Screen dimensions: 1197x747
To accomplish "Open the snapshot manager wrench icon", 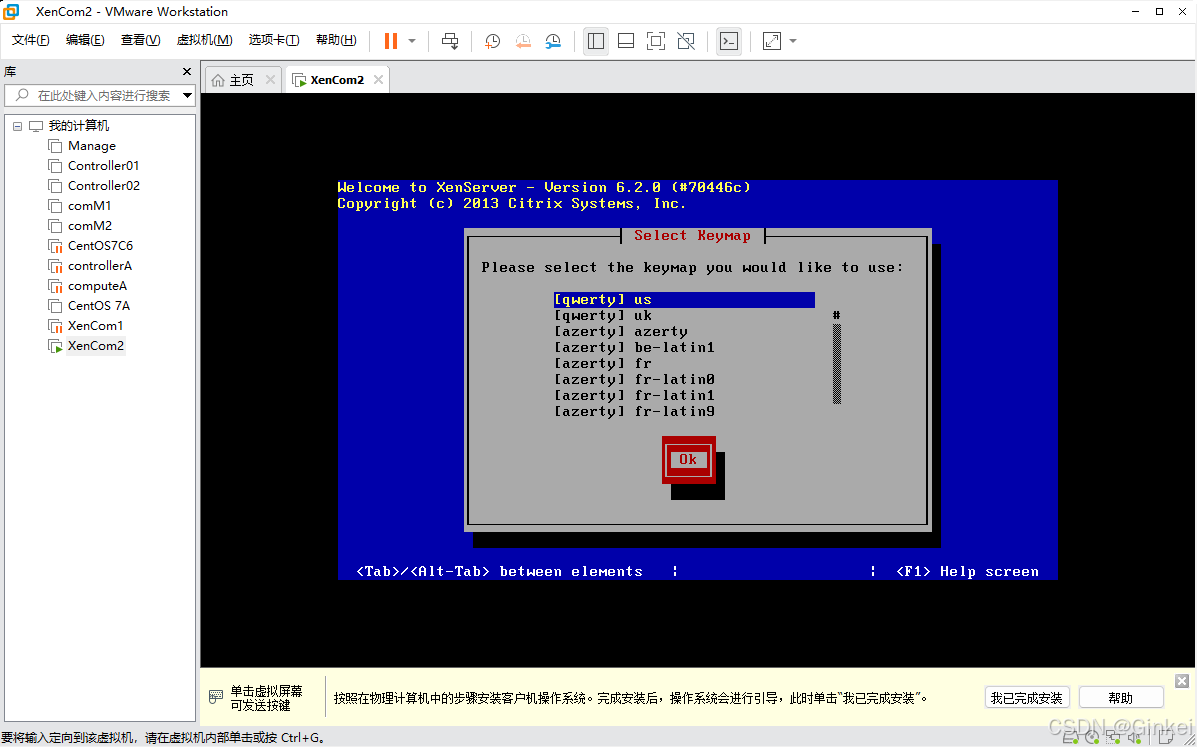I will point(553,41).
